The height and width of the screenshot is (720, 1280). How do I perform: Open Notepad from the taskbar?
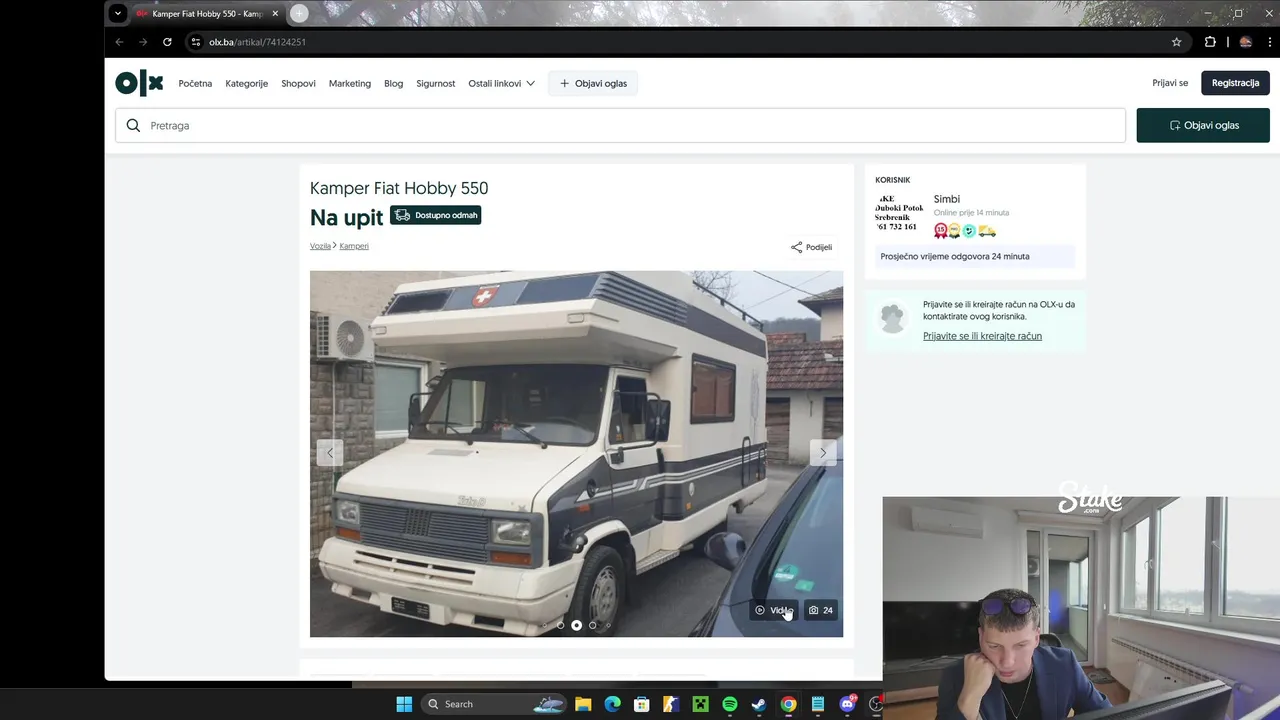click(818, 704)
